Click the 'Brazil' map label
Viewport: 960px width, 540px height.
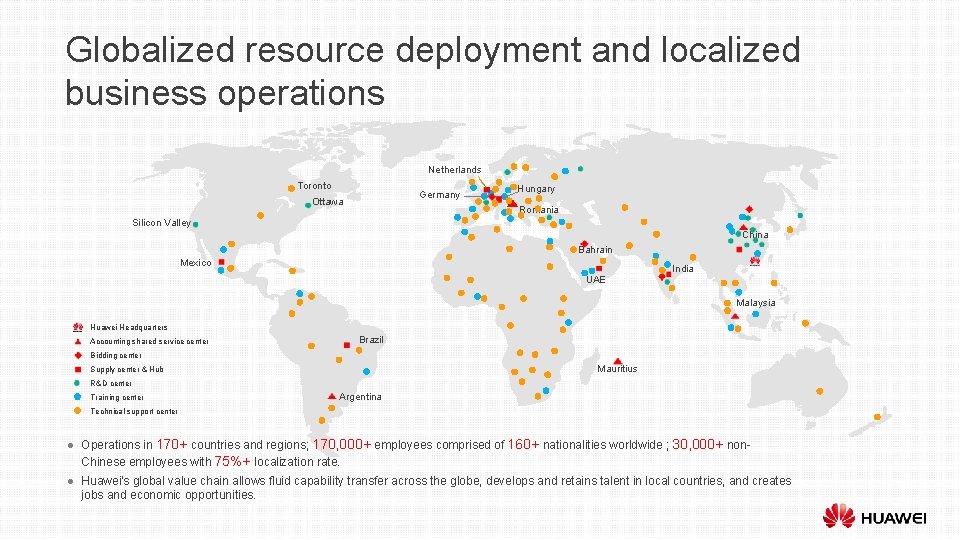point(371,339)
